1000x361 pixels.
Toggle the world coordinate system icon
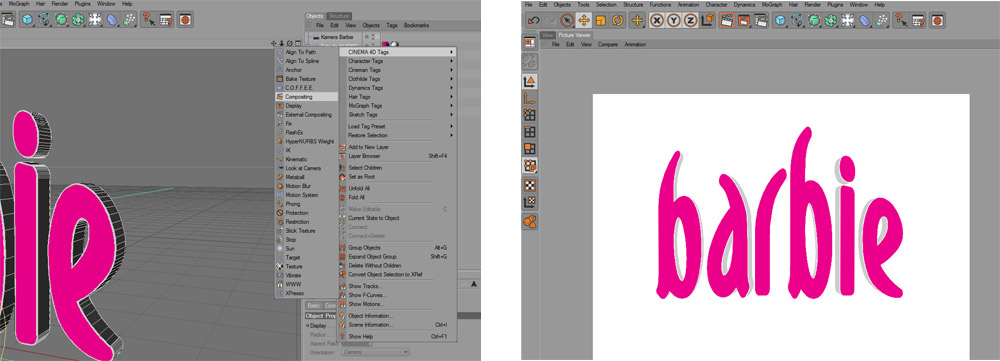pyautogui.click(x=707, y=20)
